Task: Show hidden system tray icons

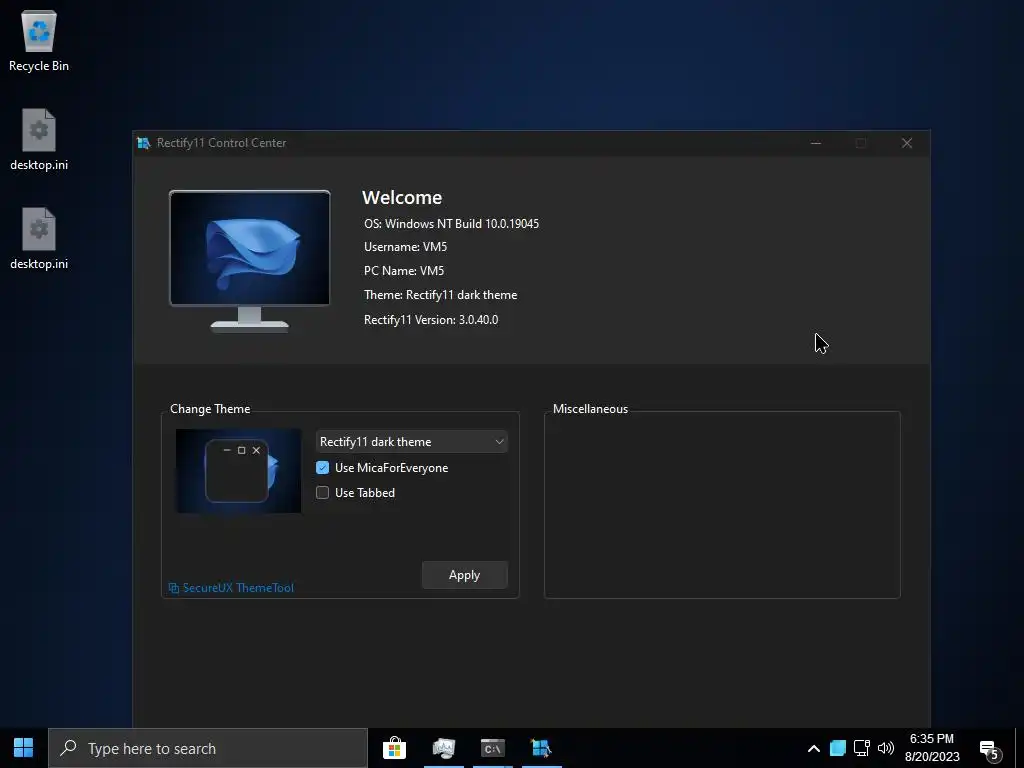Action: click(814, 748)
